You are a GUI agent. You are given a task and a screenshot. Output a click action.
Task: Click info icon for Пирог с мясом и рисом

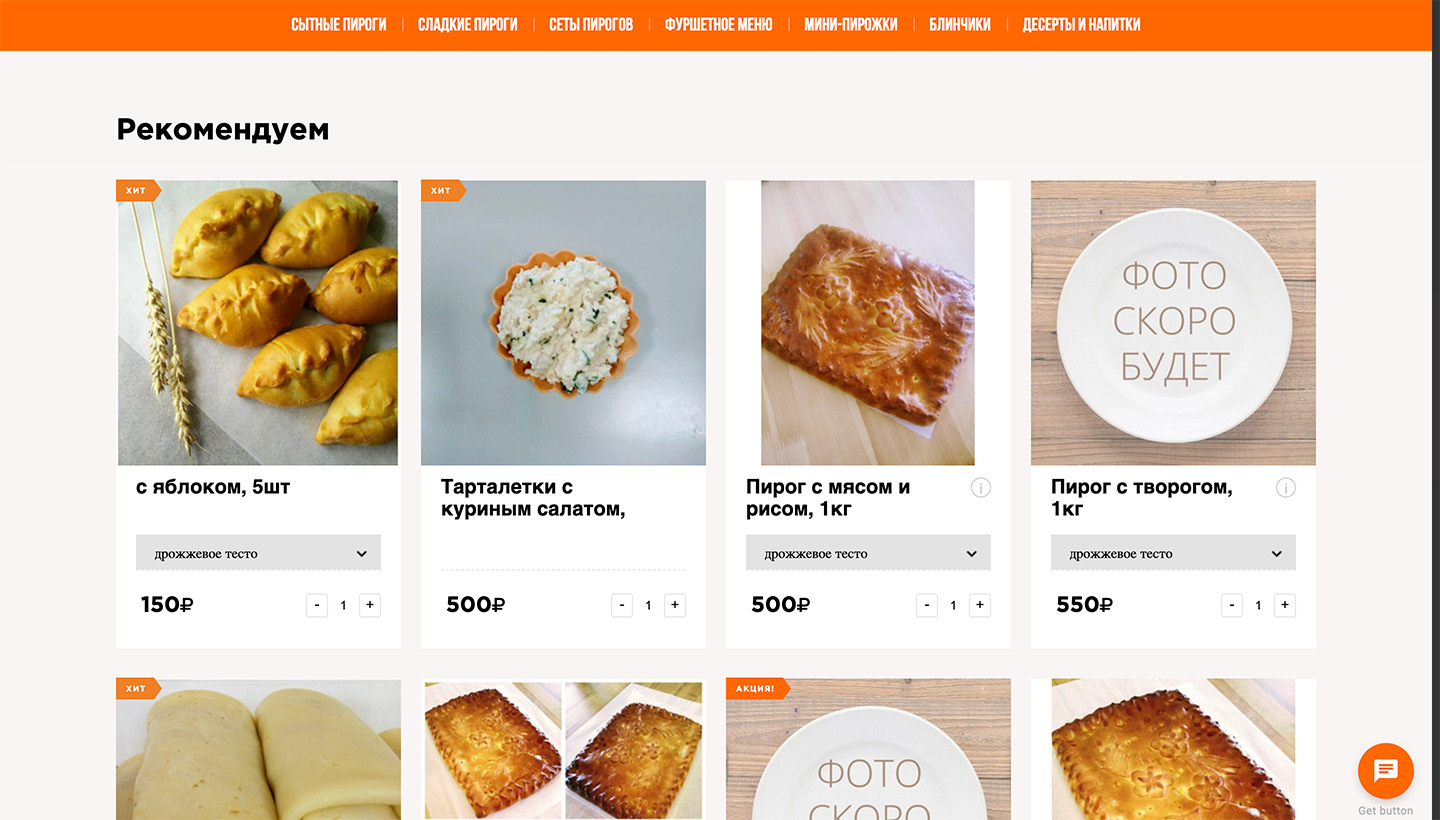981,488
